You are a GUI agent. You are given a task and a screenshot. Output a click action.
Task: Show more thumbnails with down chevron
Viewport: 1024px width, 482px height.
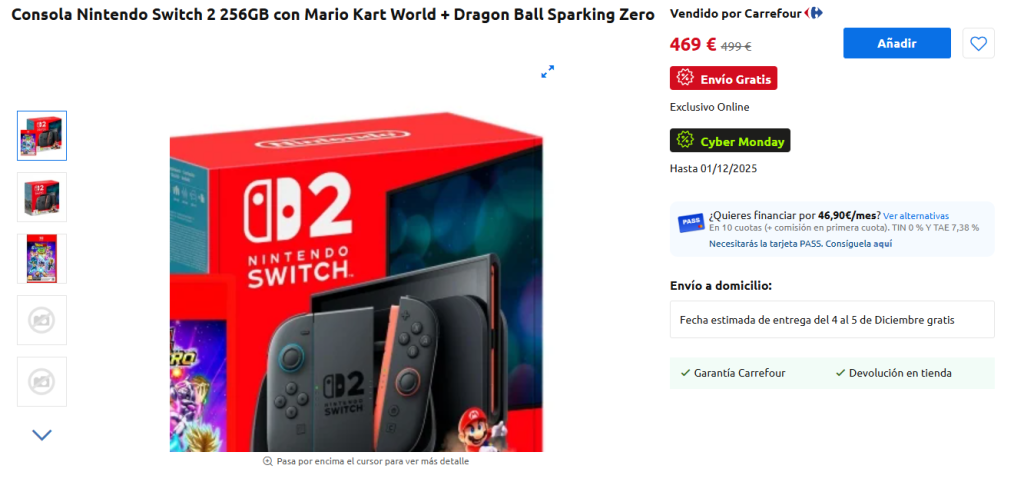(x=42, y=434)
